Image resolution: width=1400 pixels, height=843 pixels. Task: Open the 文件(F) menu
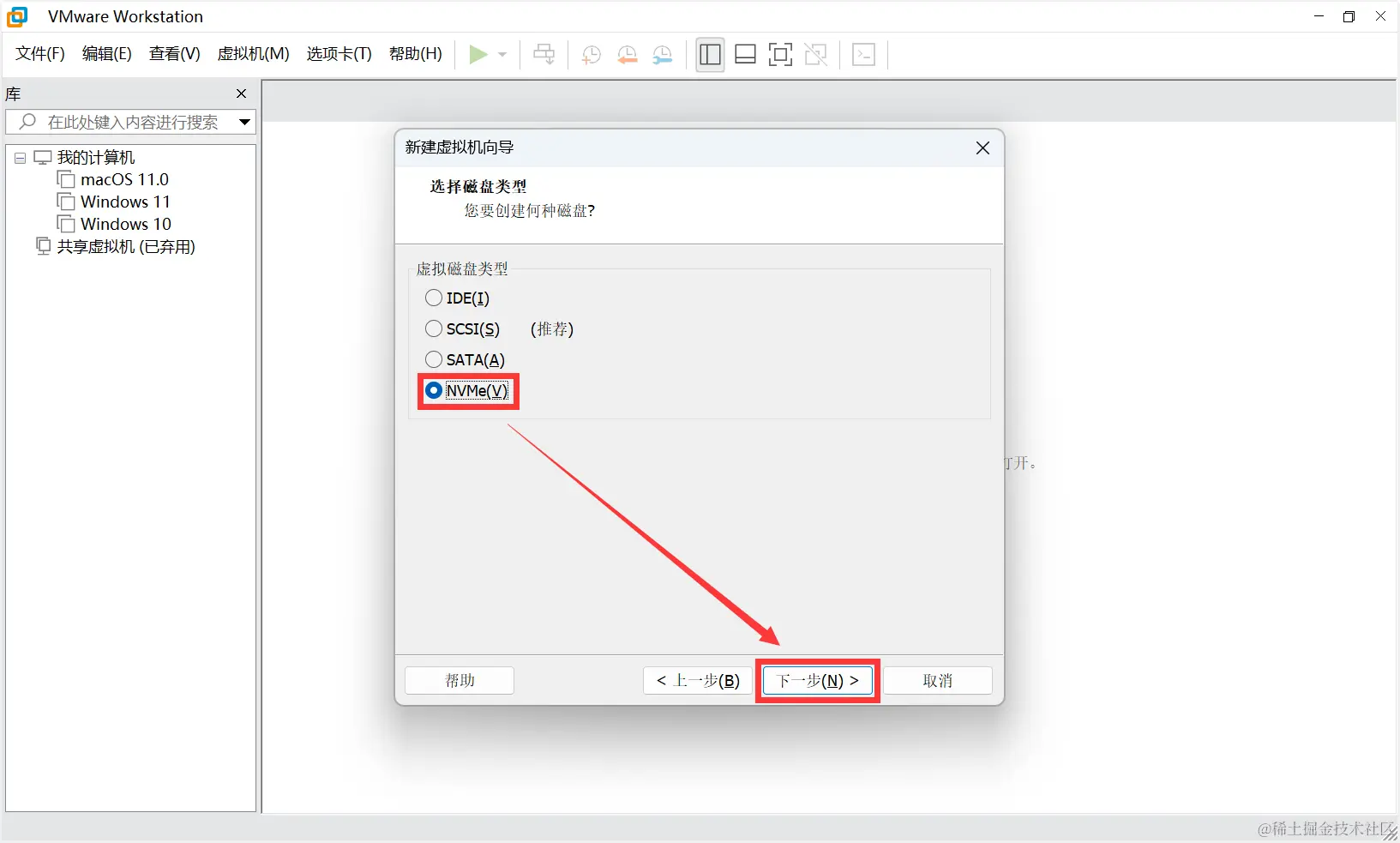40,54
